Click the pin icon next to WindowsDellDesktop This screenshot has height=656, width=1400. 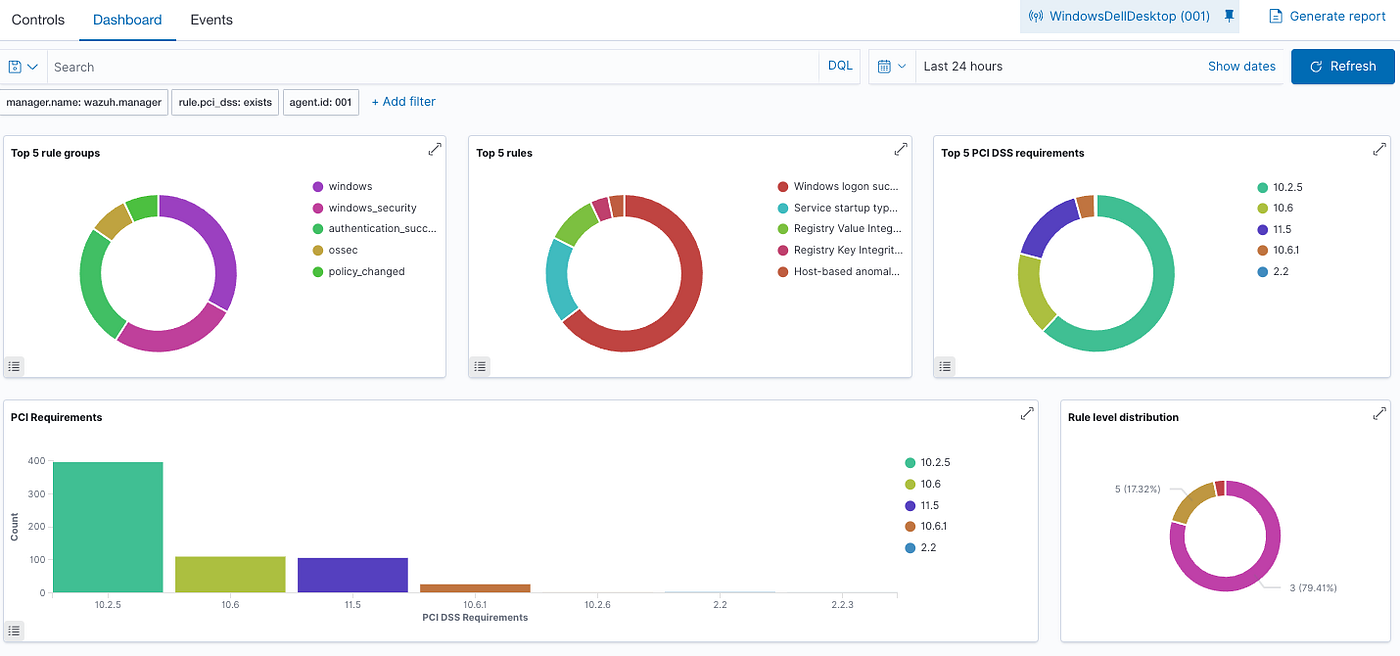[x=1229, y=16]
